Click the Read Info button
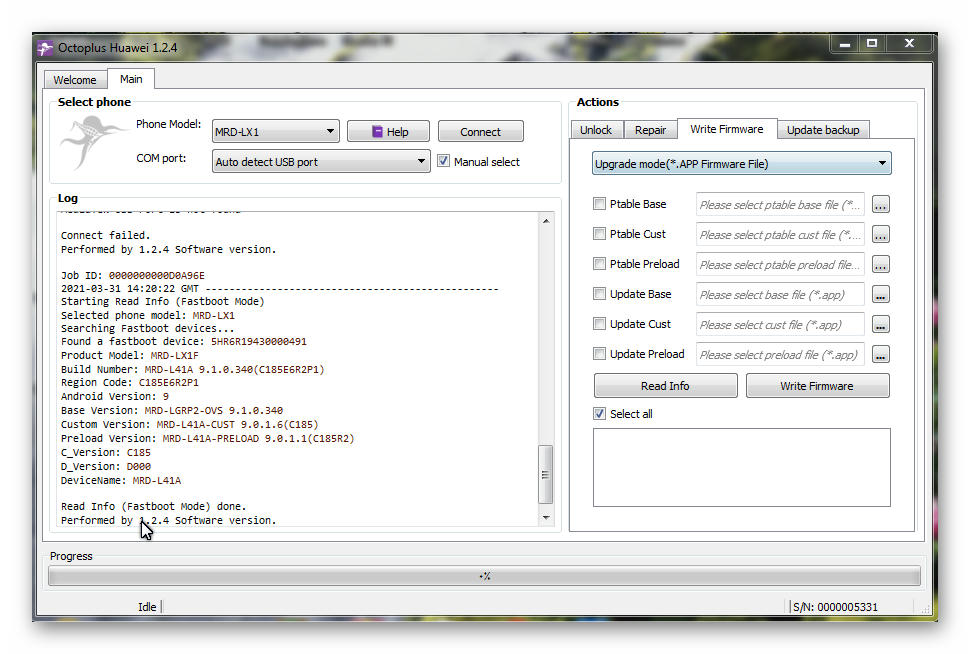Viewport: 970px width, 654px height. pos(665,386)
